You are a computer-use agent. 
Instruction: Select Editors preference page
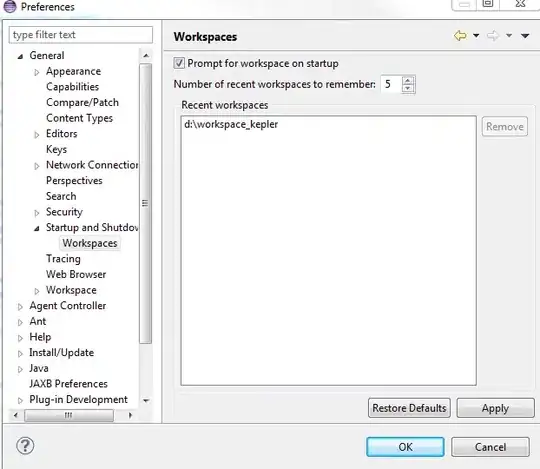point(62,134)
